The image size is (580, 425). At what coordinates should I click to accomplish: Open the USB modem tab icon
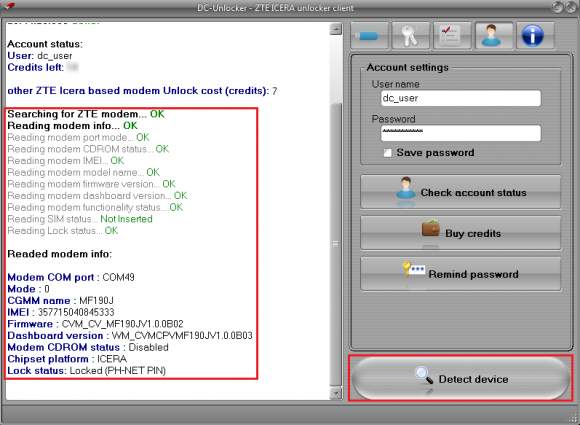[x=369, y=36]
